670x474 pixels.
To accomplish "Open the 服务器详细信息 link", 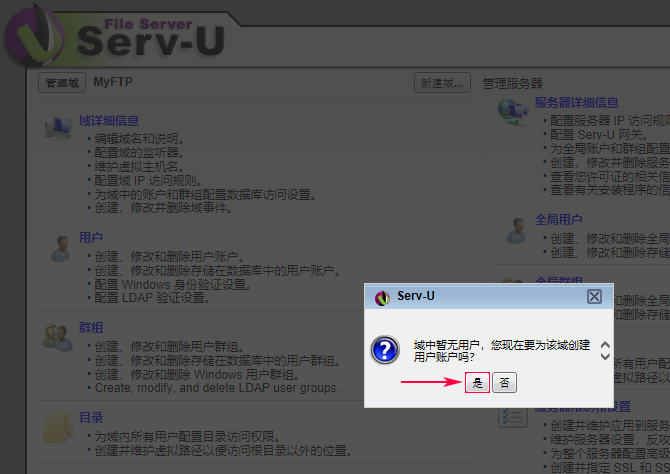I will pos(576,103).
